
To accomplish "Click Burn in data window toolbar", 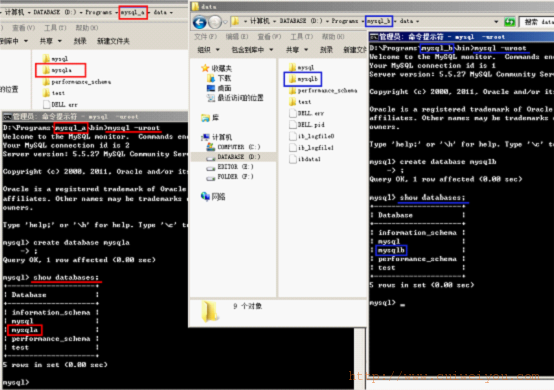I will (326, 50).
